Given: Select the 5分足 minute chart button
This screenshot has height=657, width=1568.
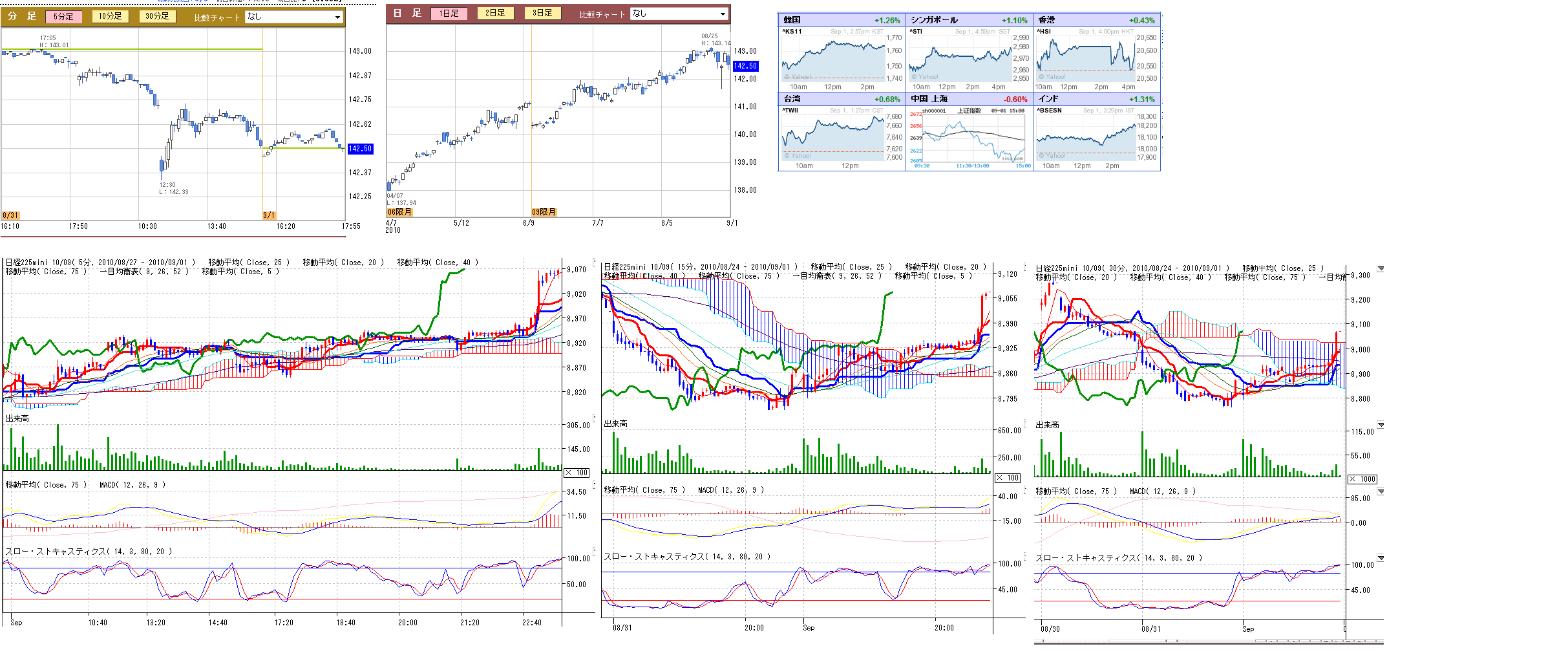Looking at the screenshot, I should 63,17.
